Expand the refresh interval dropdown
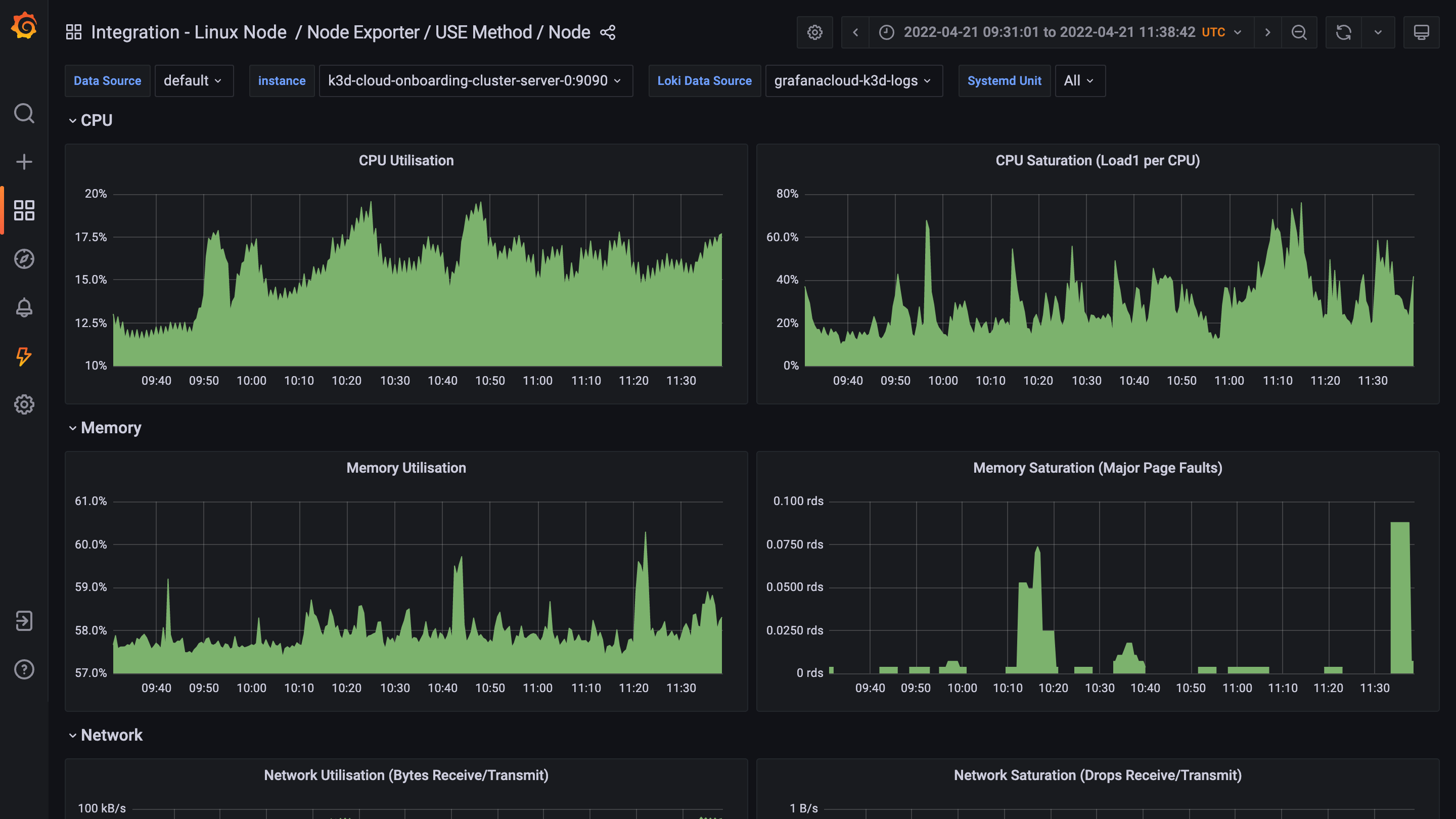Viewport: 1456px width, 819px height. 1378,32
